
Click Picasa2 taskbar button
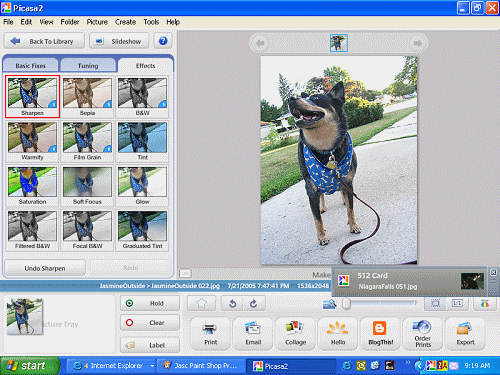click(x=290, y=366)
